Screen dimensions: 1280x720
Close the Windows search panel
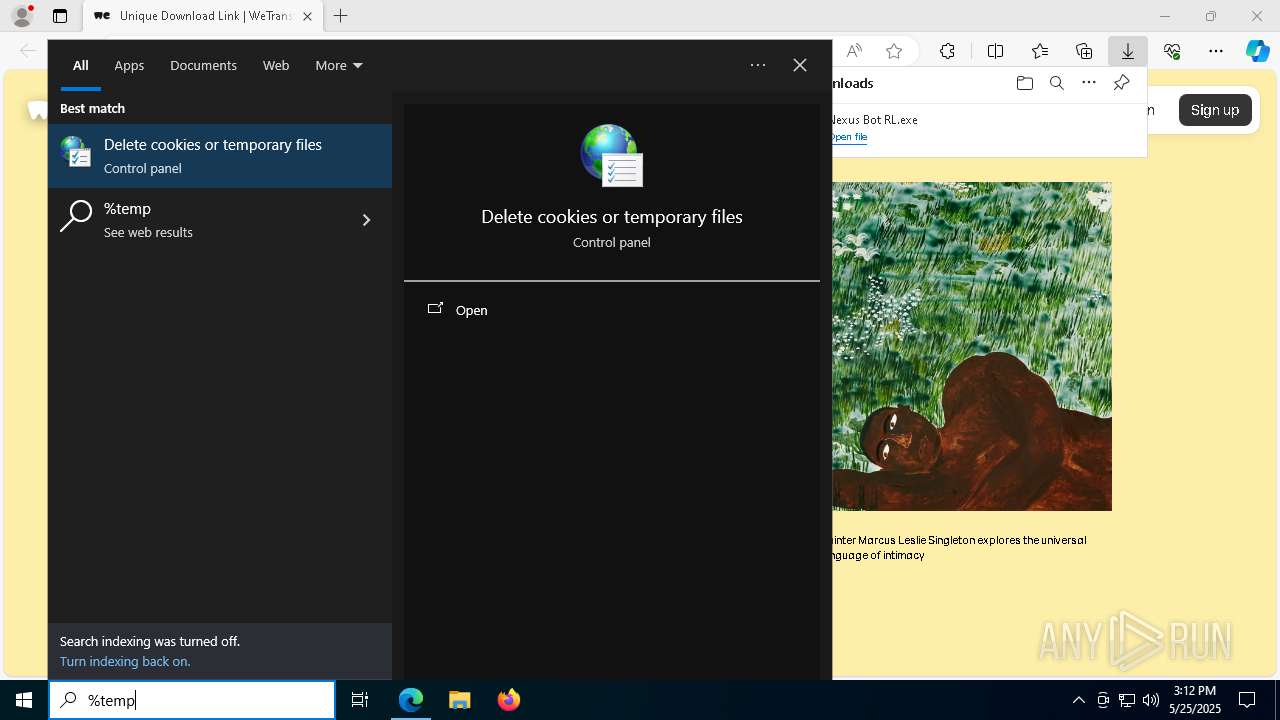click(x=800, y=65)
